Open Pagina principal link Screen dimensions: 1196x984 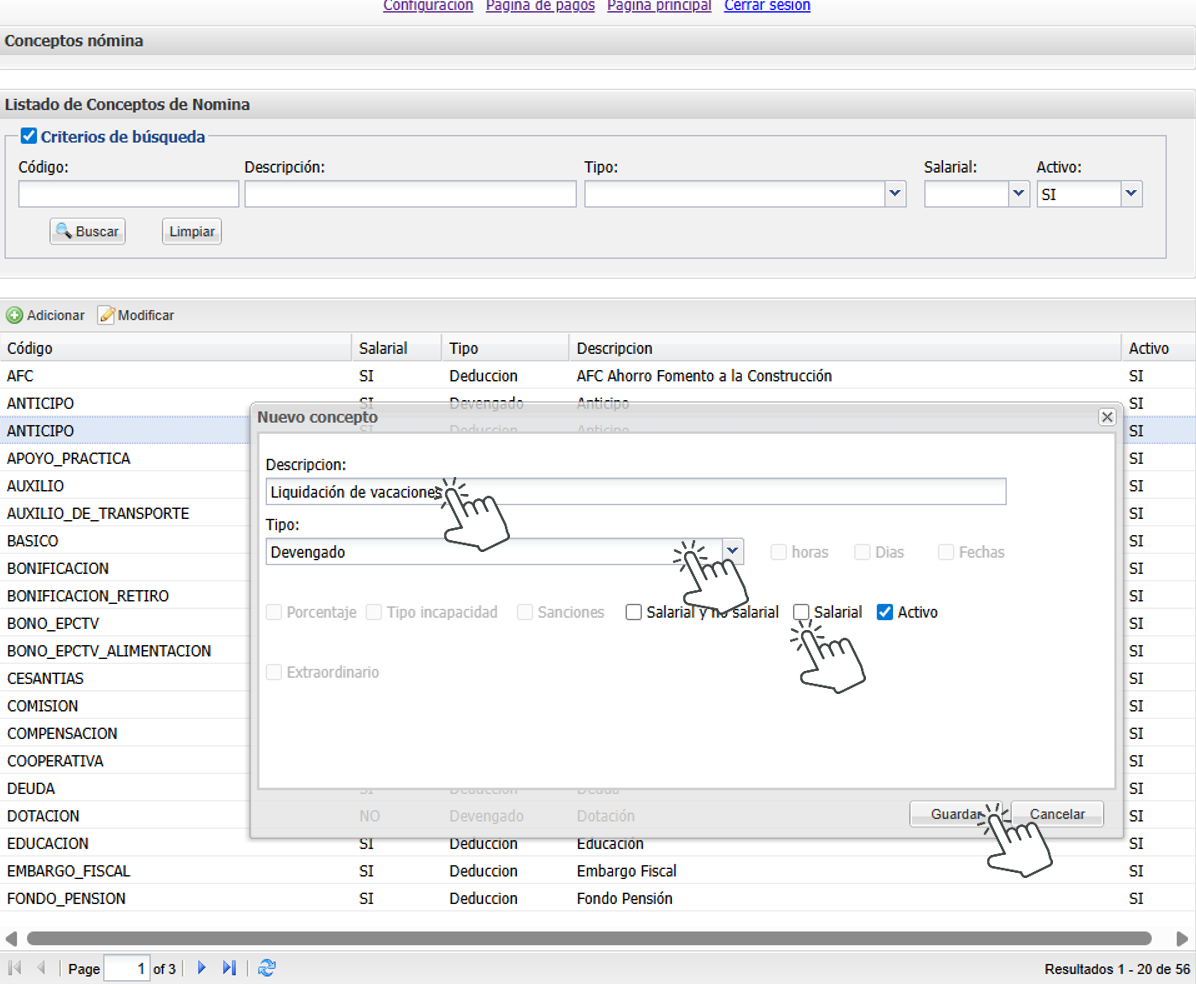(659, 6)
